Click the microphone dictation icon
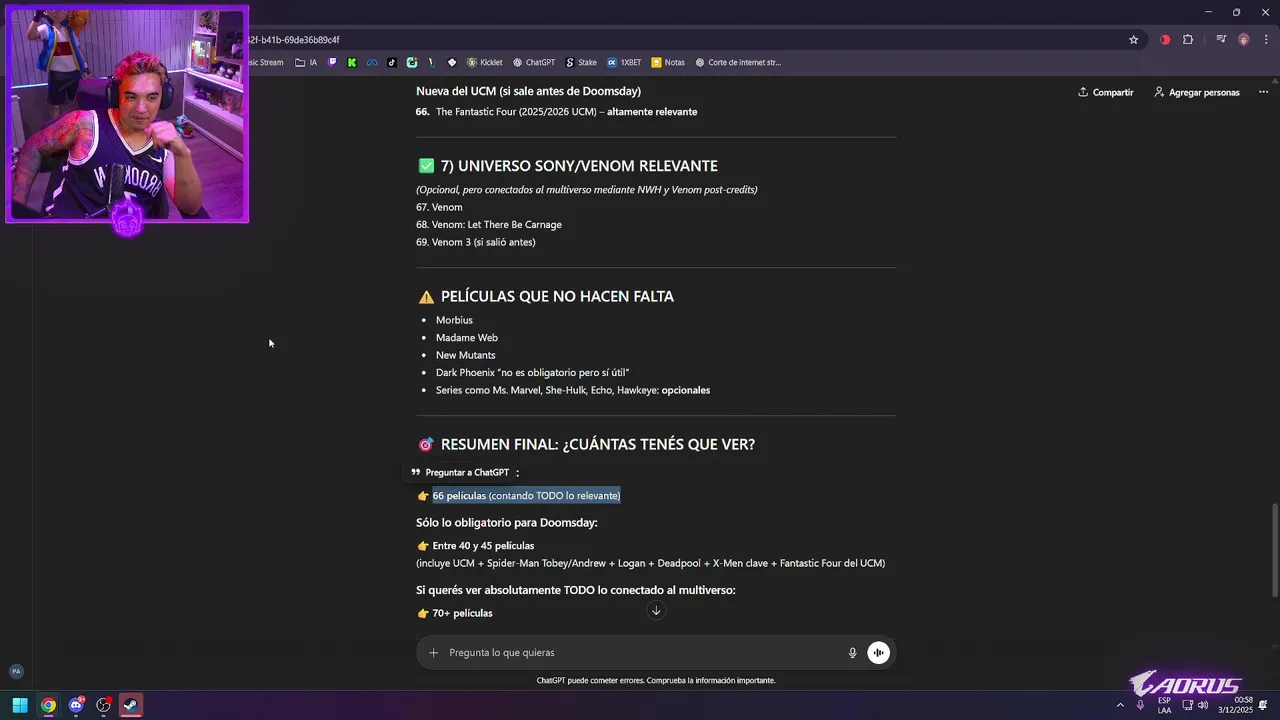Image resolution: width=1280 pixels, height=720 pixels. 853,653
